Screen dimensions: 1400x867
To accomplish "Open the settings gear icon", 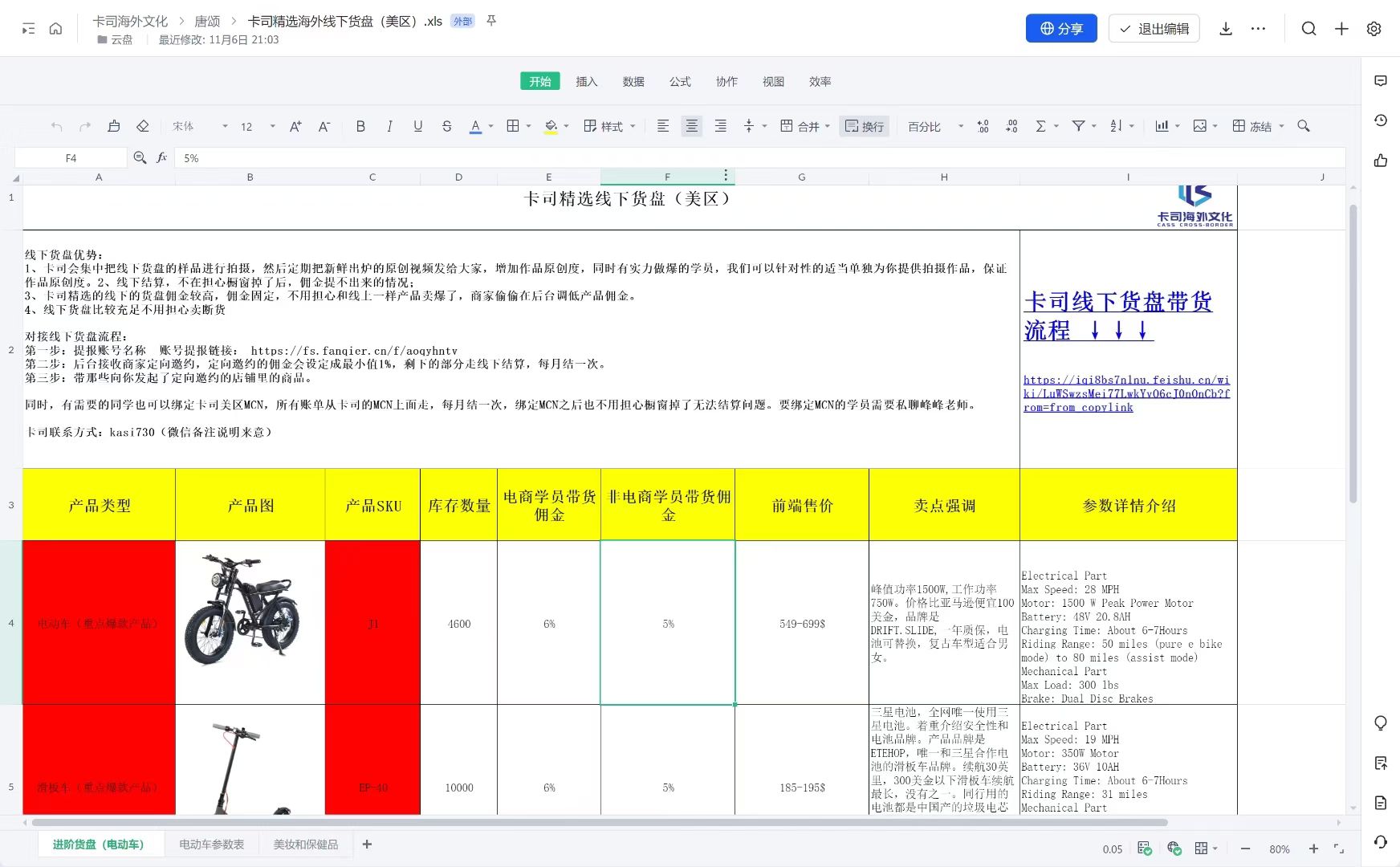I will click(x=1374, y=29).
